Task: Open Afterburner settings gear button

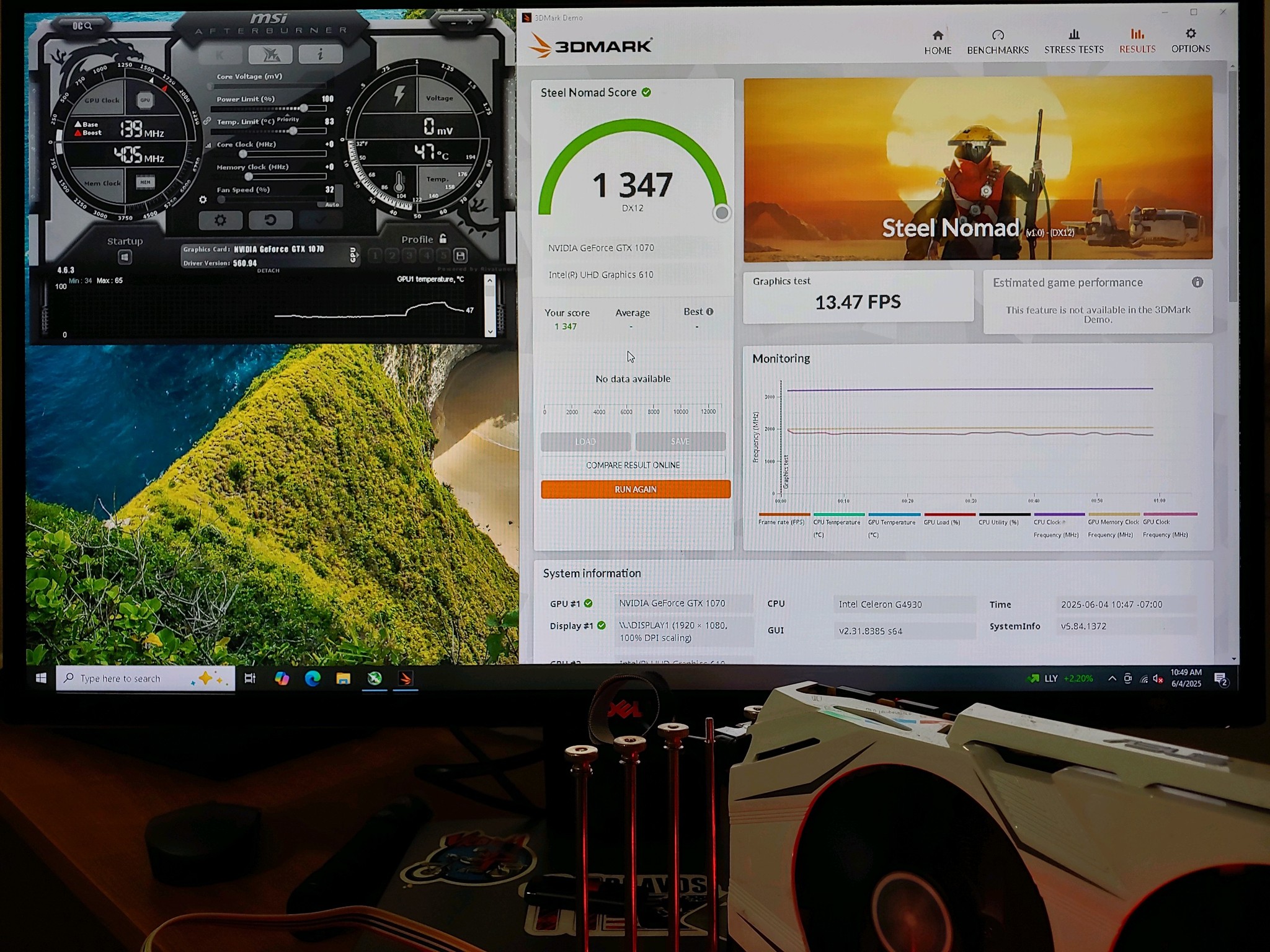Action: 220,220
